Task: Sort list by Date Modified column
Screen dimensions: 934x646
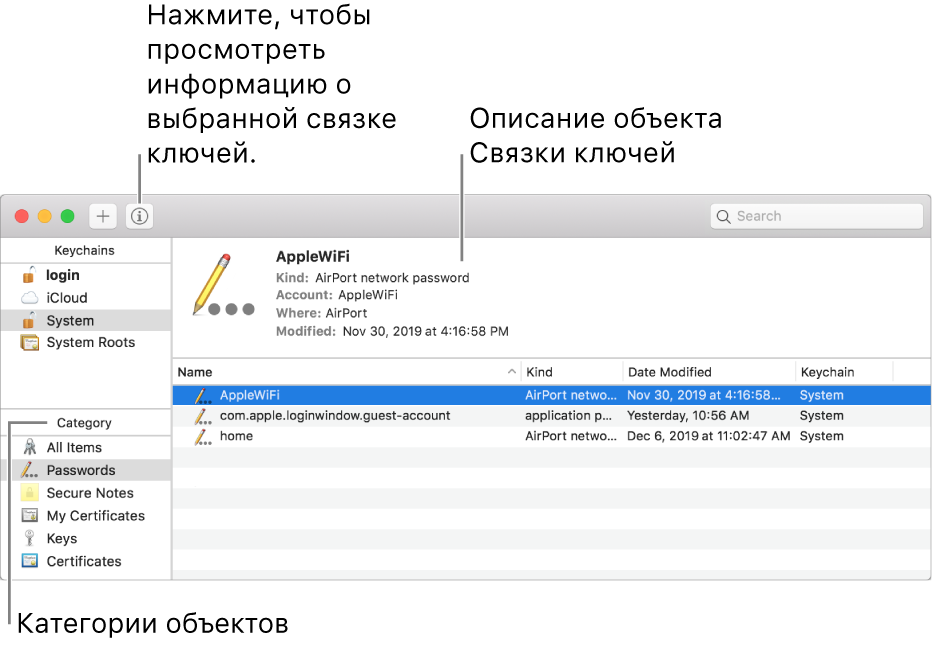Action: coord(709,372)
